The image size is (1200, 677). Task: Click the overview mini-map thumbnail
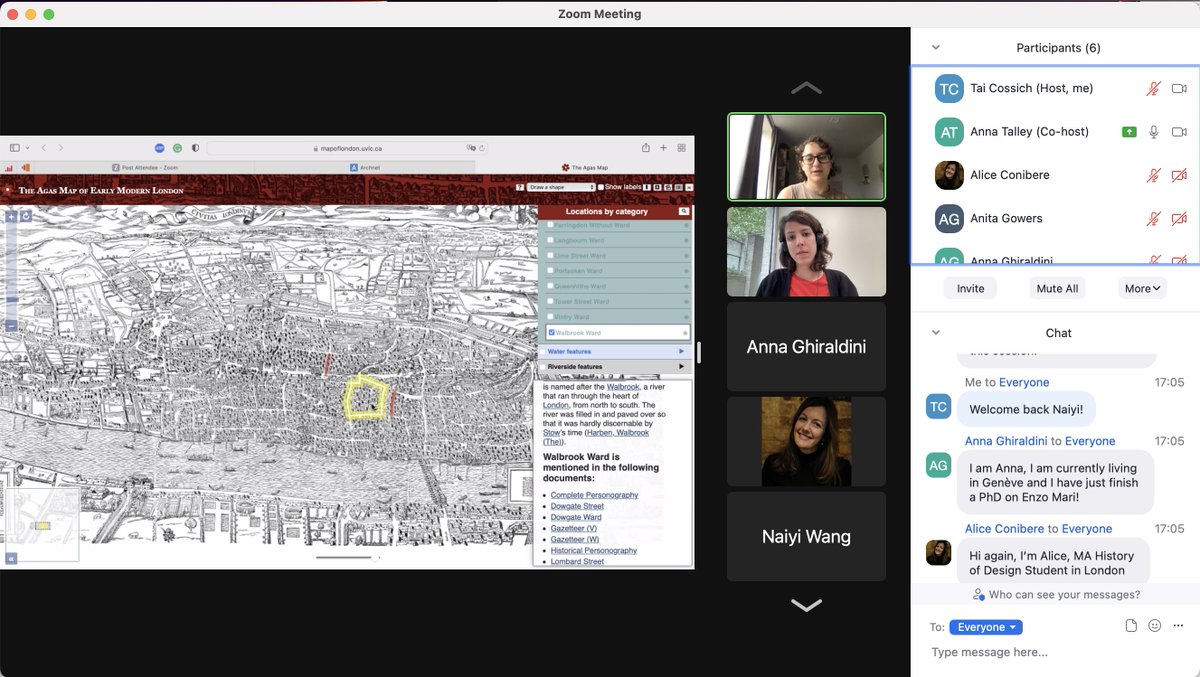click(x=42, y=524)
